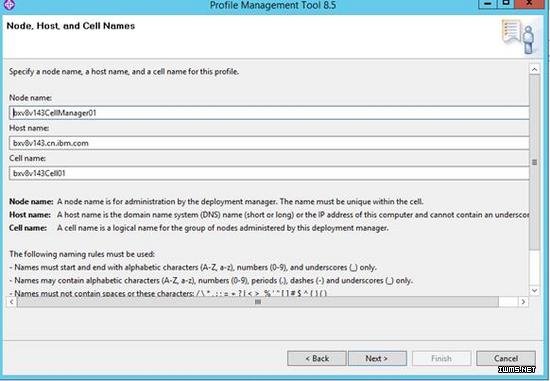Screen dimensions: 550x381
Task: Proceed with the Next button
Action: (x=377, y=358)
